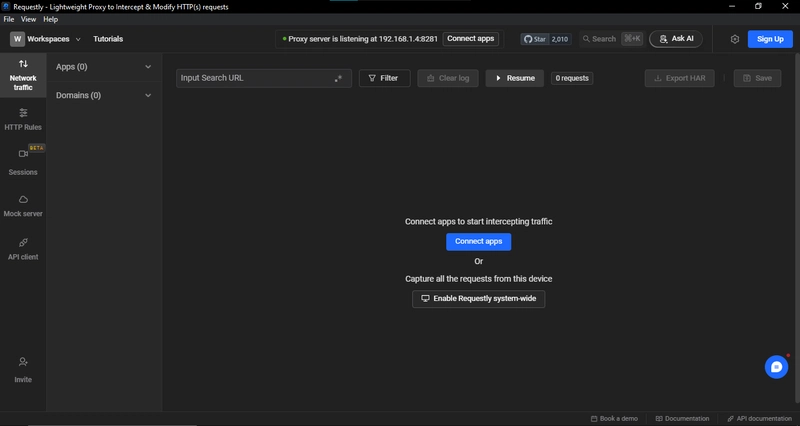Focus the top Search box
Screen dimensions: 800x426
tap(612, 39)
